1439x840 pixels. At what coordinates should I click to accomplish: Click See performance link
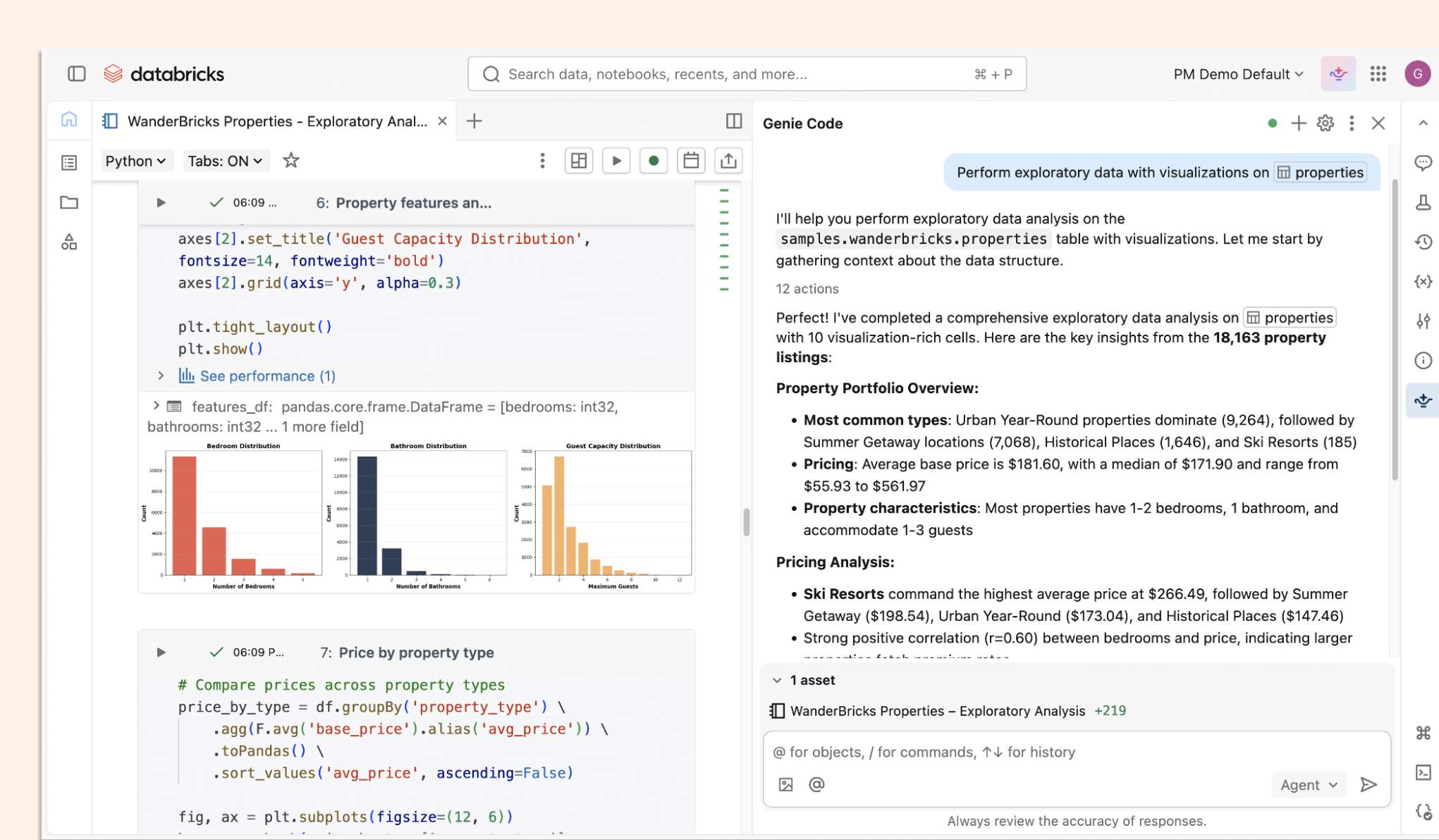point(267,376)
